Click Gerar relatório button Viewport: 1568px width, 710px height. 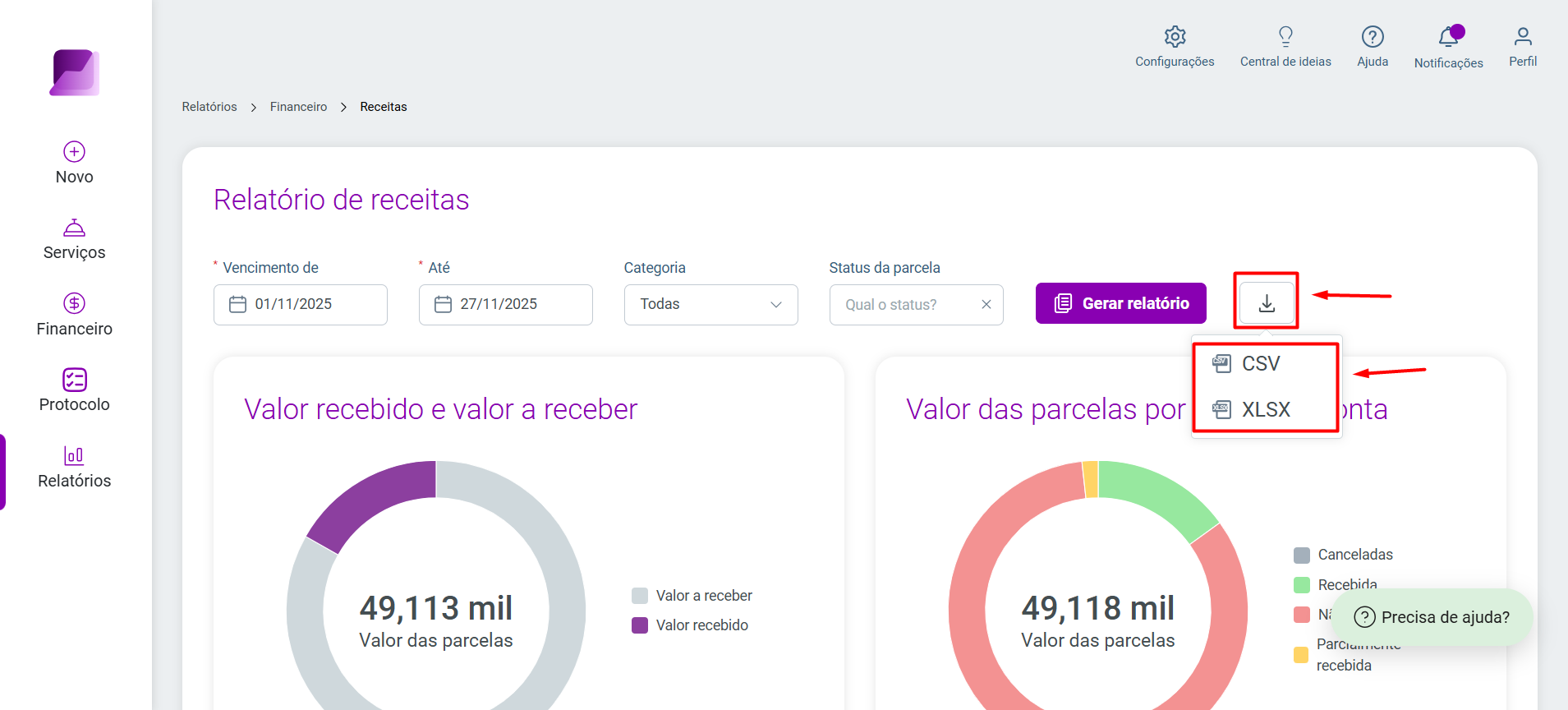pyautogui.click(x=1121, y=303)
